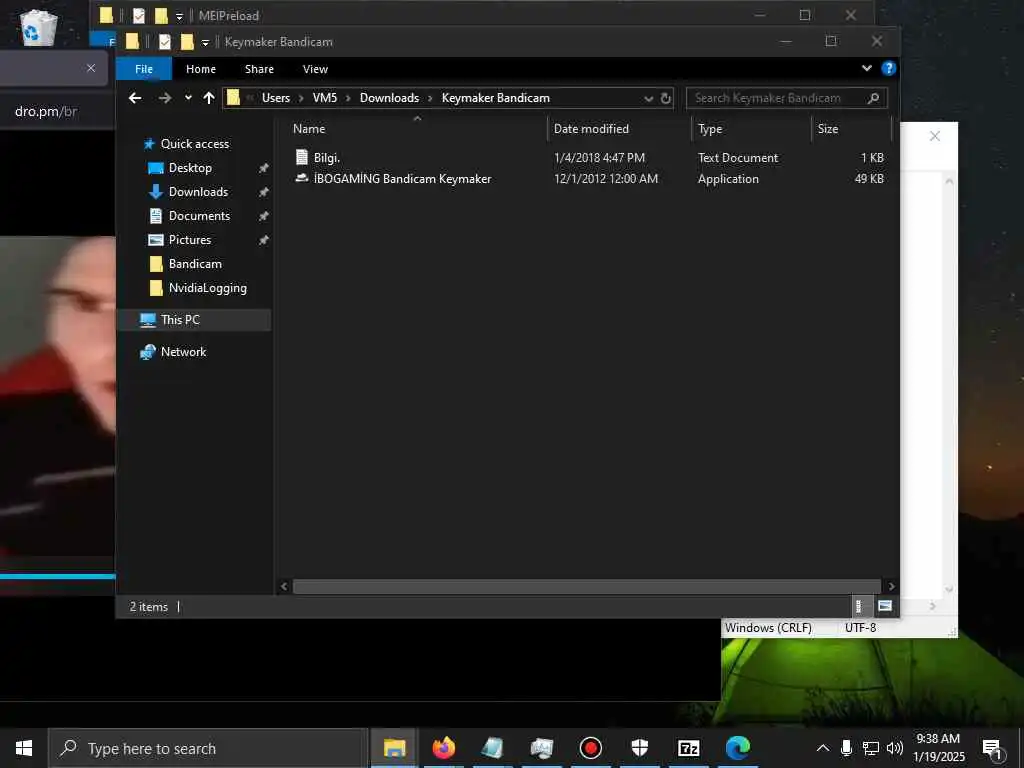The width and height of the screenshot is (1024, 768).
Task: Open the volume speaker tray icon
Action: click(895, 748)
